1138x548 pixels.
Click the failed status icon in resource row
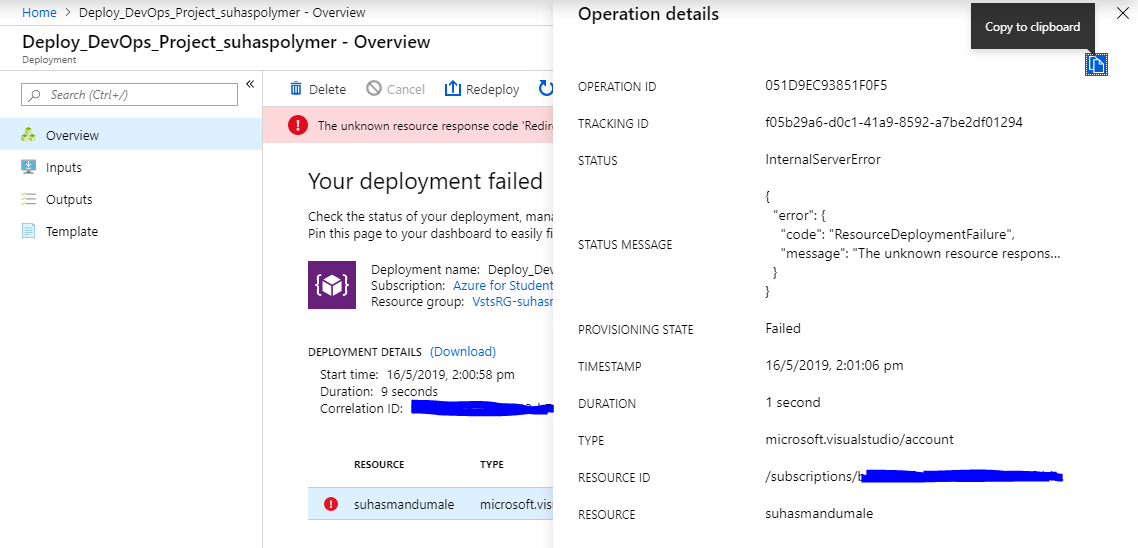coord(331,504)
